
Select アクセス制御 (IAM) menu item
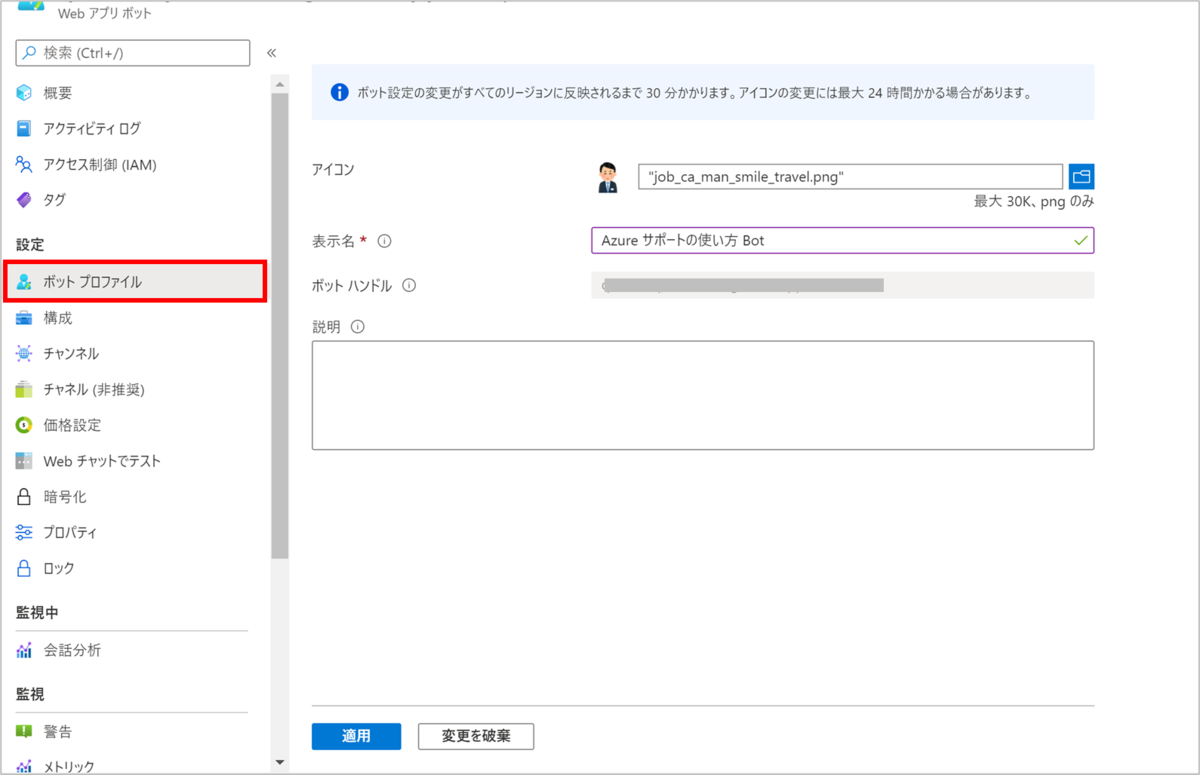(x=100, y=164)
